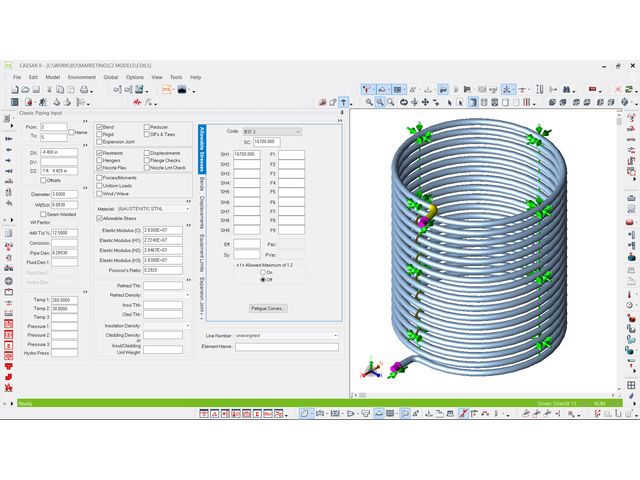Click the Save file icon in toolbar
Image resolution: width=640 pixels, height=480 pixels.
(x=35, y=89)
